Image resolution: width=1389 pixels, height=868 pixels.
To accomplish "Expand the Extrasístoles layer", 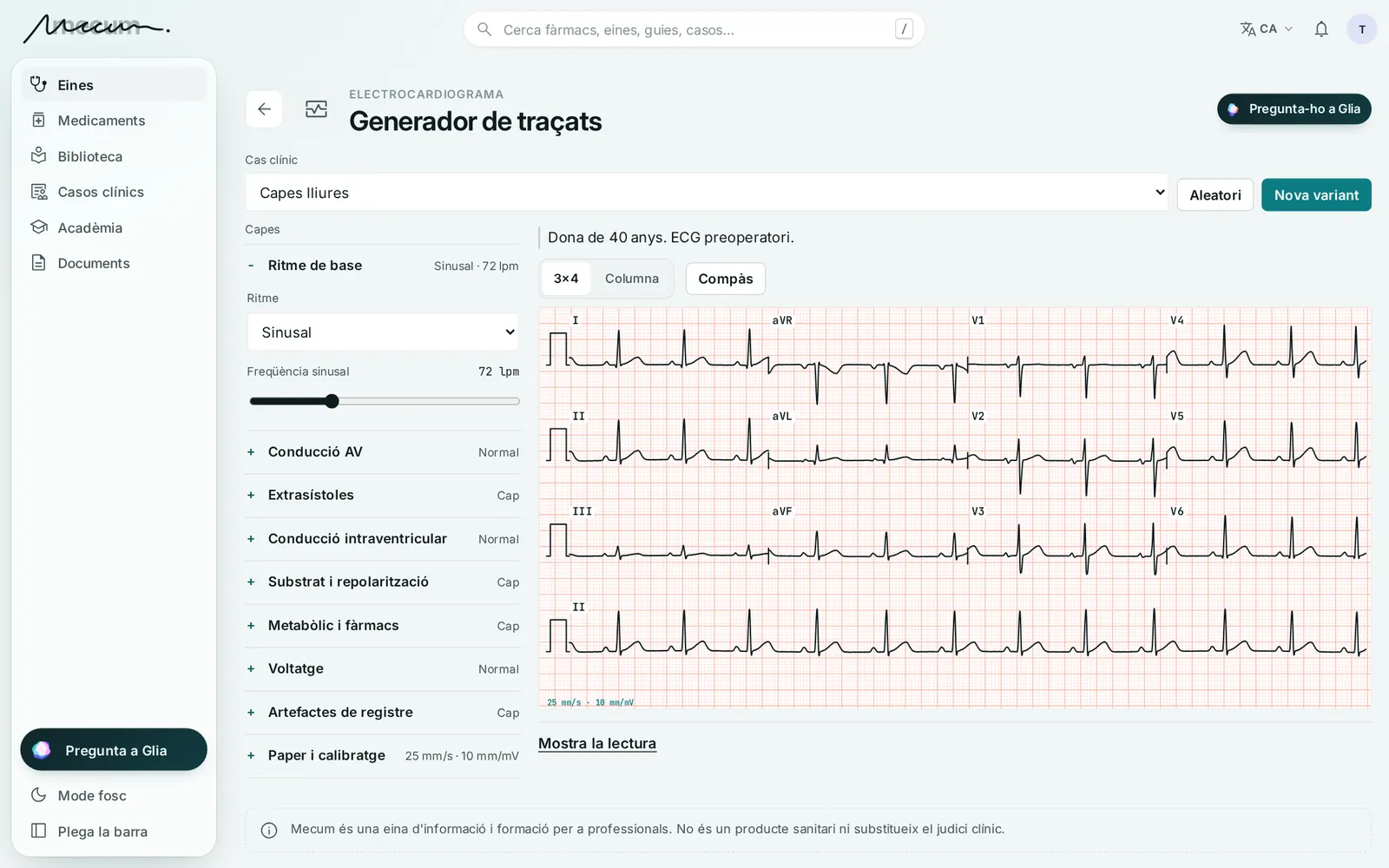I will 383,496.
